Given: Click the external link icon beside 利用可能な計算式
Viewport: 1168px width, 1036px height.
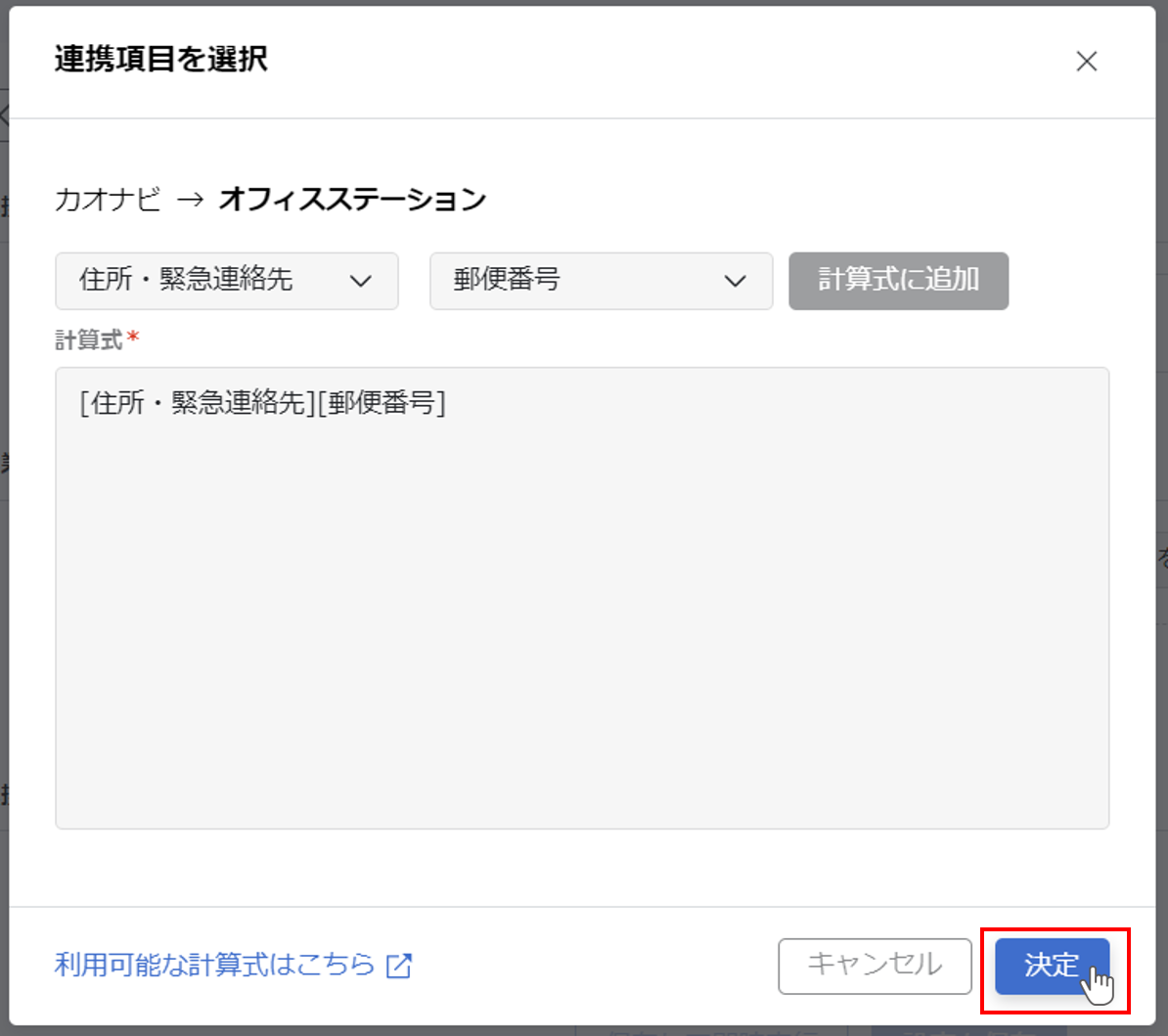Looking at the screenshot, I should tap(399, 966).
